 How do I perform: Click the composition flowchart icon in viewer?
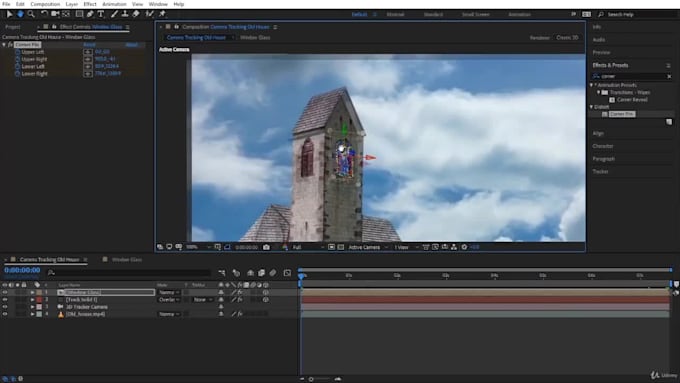click(454, 247)
